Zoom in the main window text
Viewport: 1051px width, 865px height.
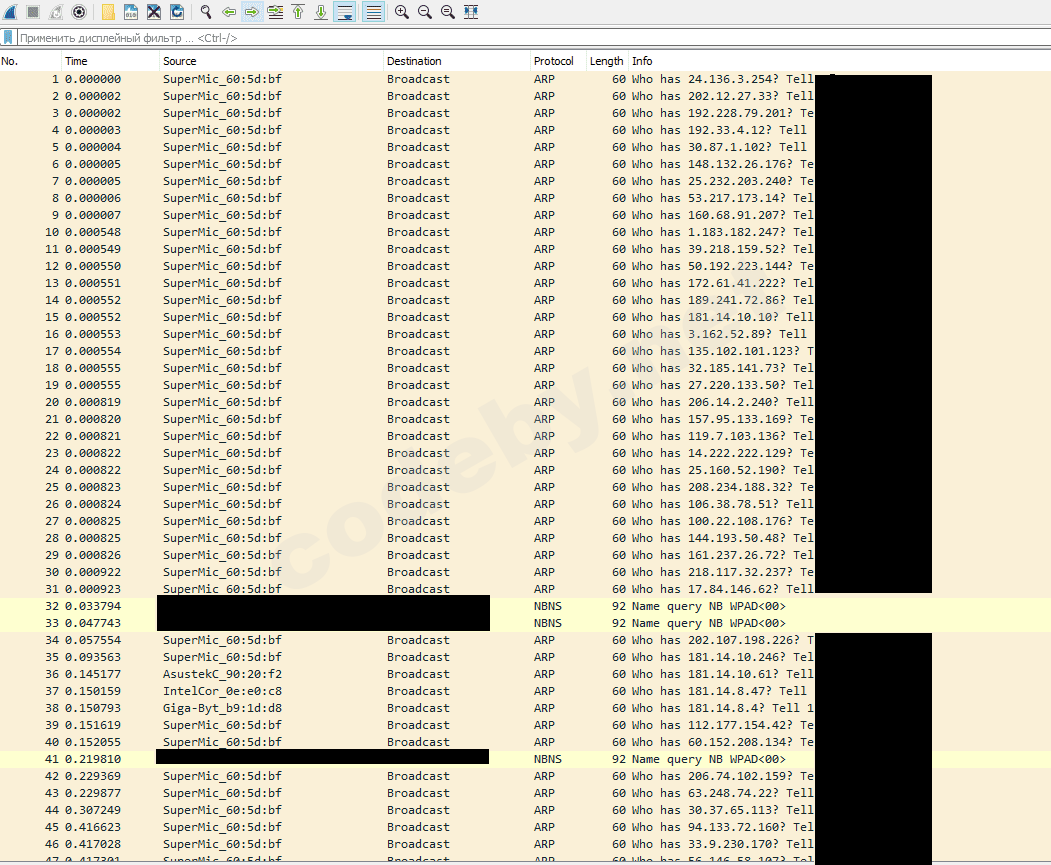(x=401, y=11)
